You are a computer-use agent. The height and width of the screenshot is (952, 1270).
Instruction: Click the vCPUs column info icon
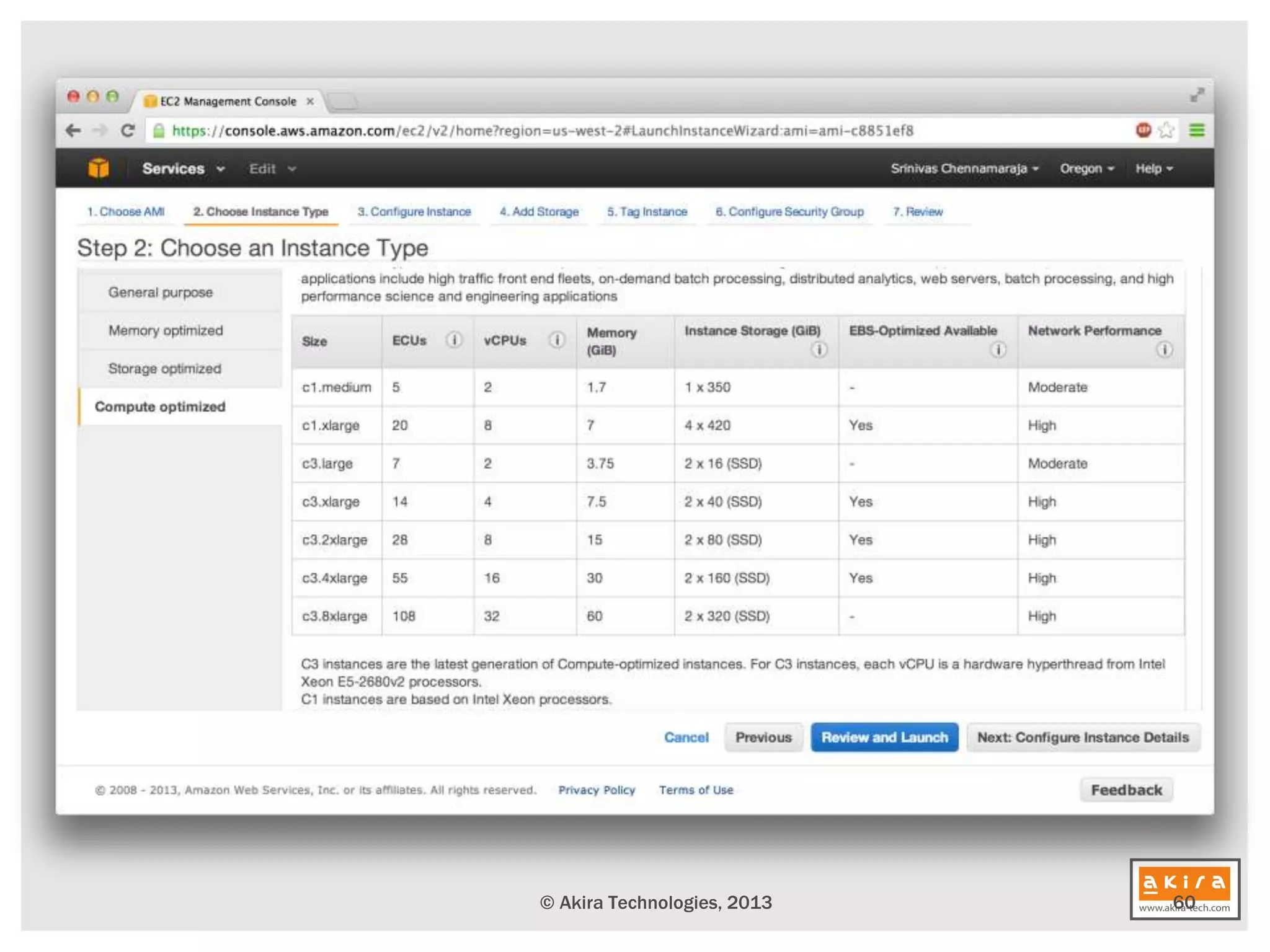coord(557,340)
